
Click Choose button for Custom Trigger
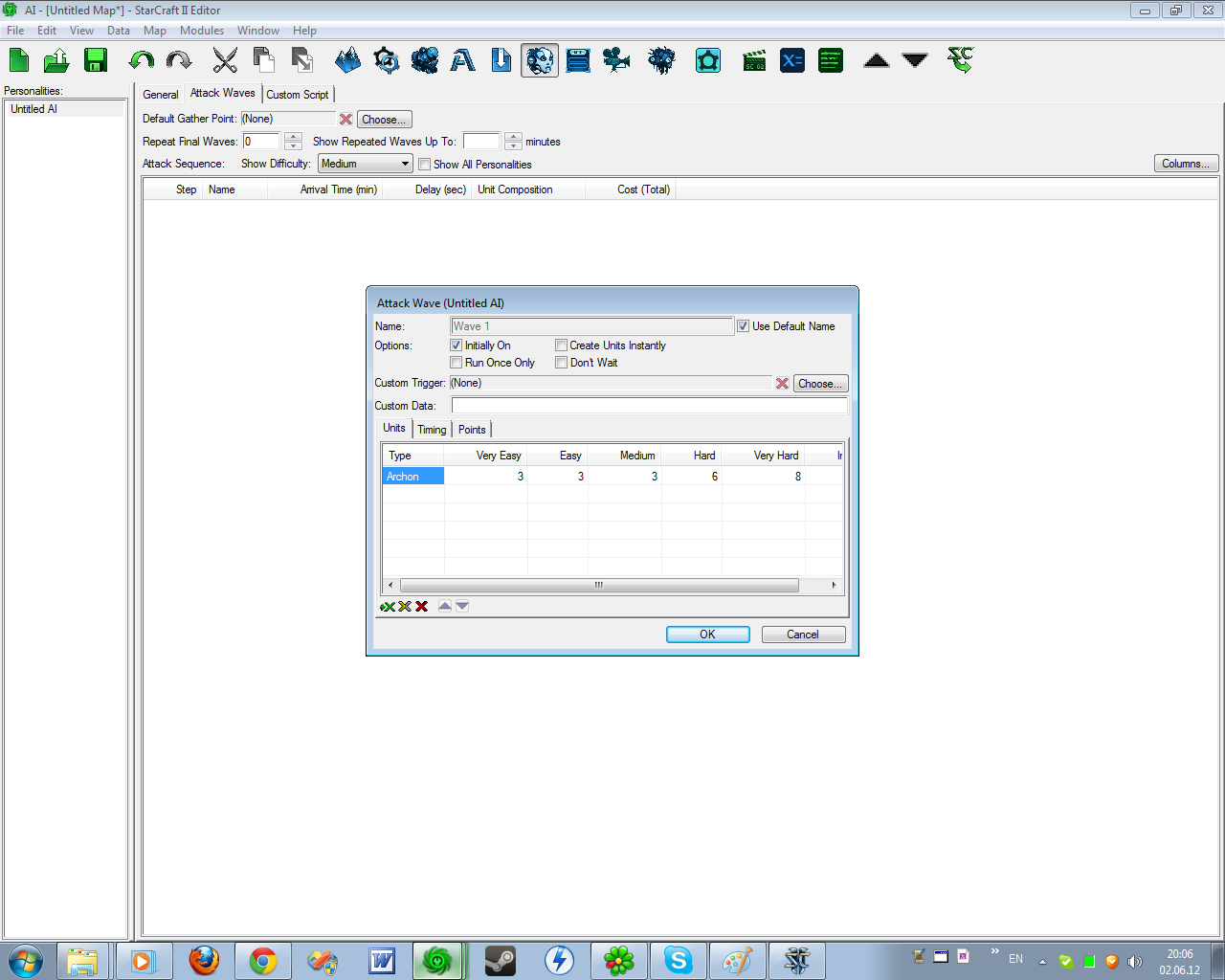tap(821, 383)
